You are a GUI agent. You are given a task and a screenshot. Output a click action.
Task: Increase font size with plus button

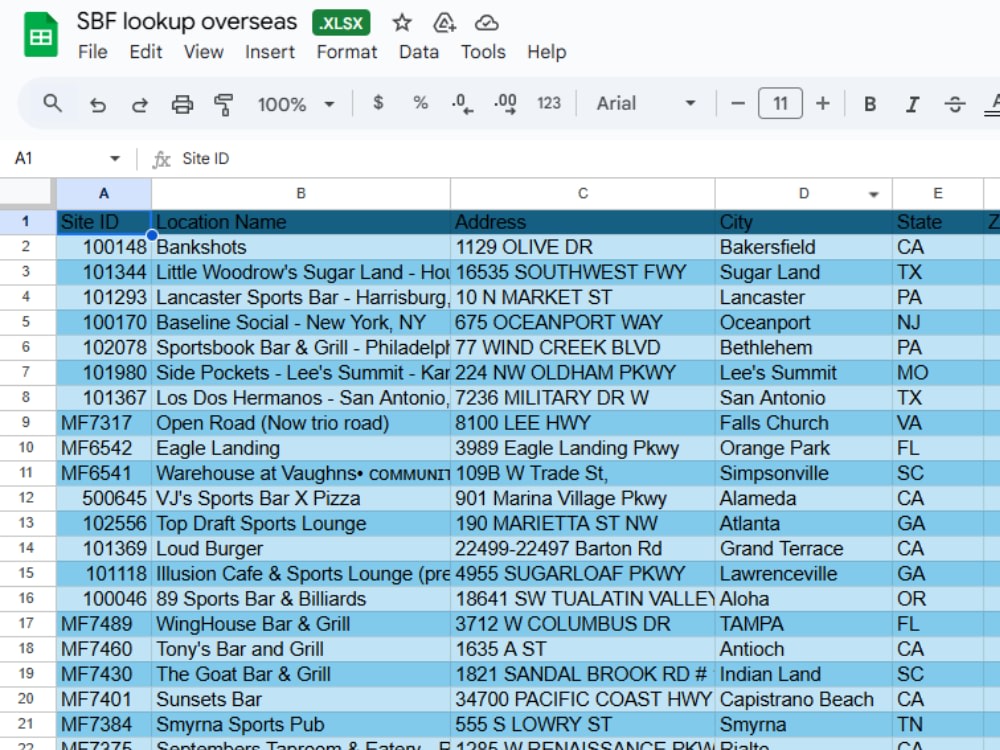pos(823,103)
